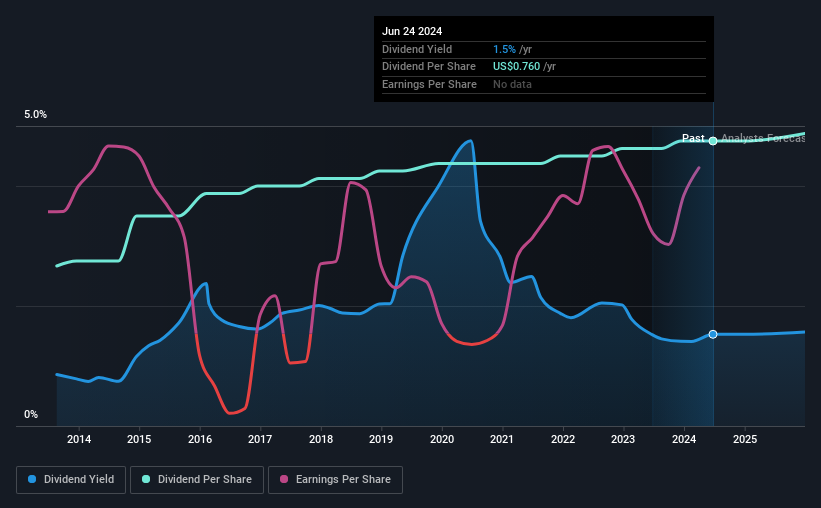Click the 2015 x-axis label
This screenshot has height=508, width=821.
point(139,439)
